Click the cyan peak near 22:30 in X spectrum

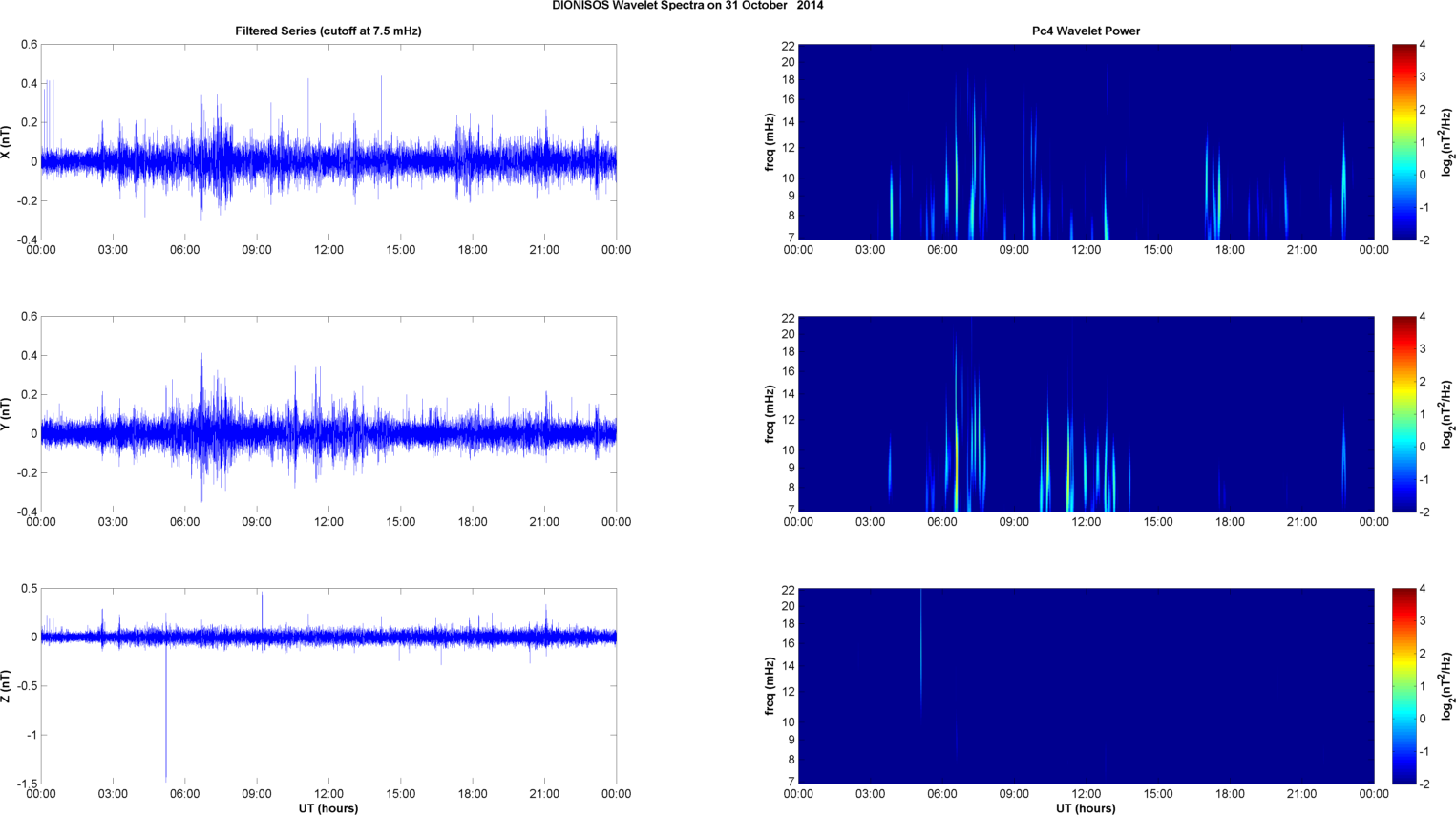[1343, 181]
